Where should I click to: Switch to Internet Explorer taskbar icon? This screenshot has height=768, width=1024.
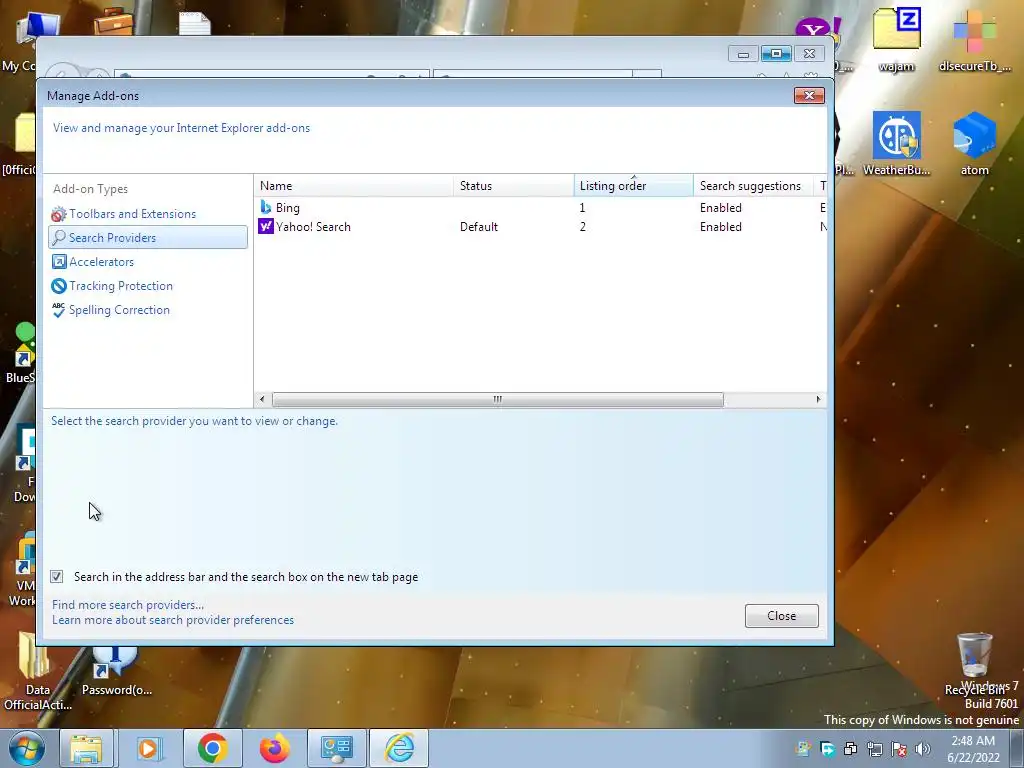pyautogui.click(x=399, y=748)
